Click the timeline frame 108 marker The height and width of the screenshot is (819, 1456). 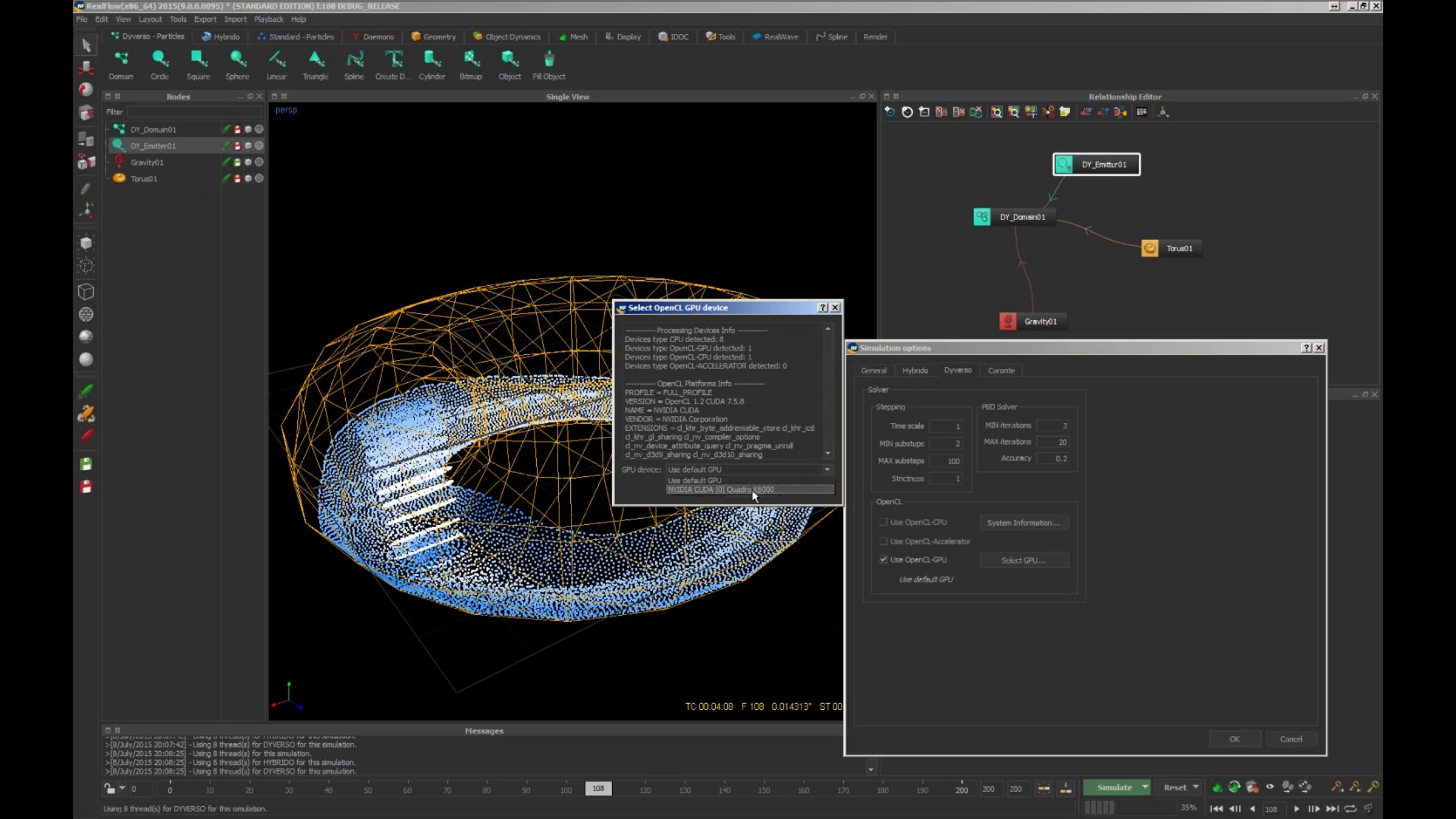click(598, 789)
